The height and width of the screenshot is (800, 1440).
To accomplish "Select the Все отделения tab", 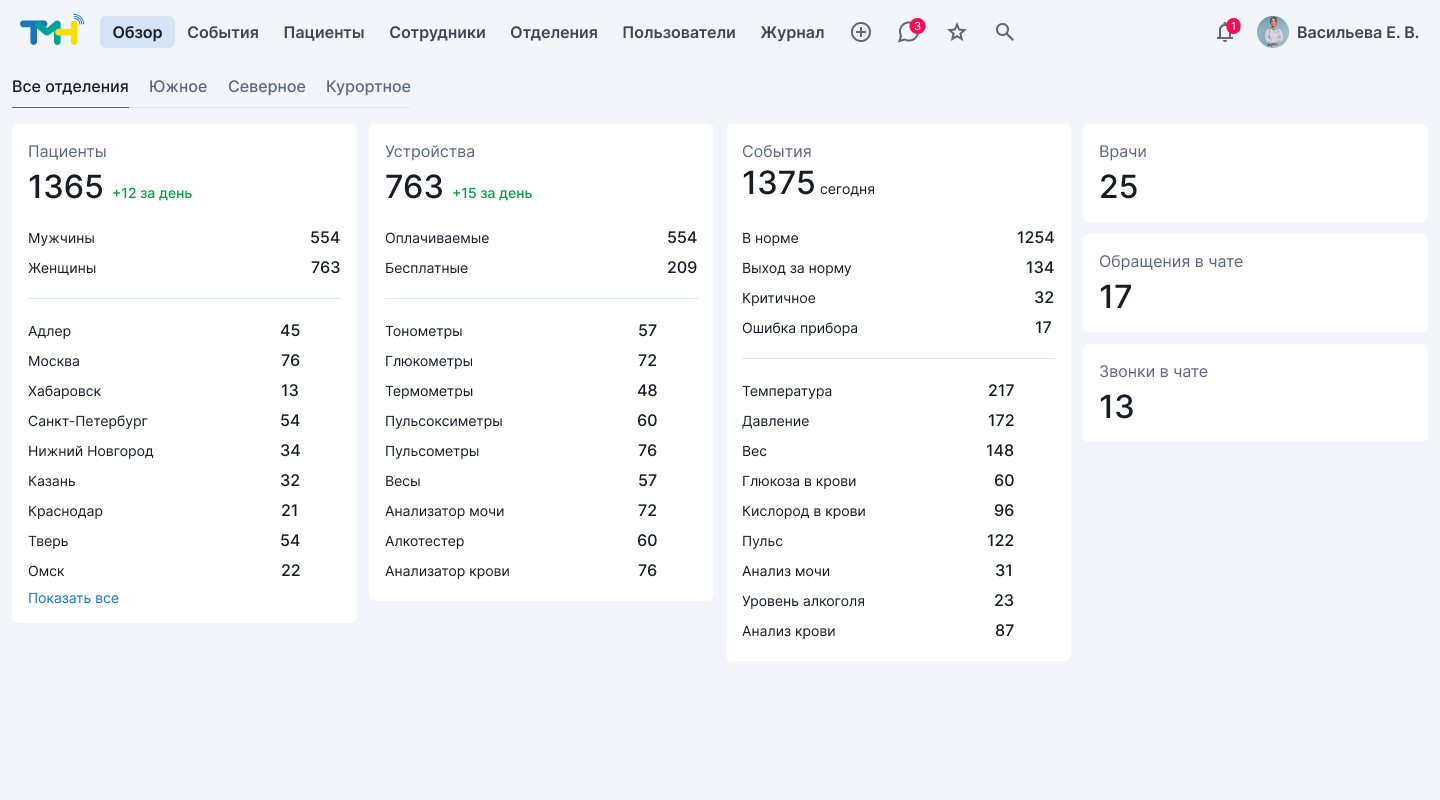I will coord(70,87).
